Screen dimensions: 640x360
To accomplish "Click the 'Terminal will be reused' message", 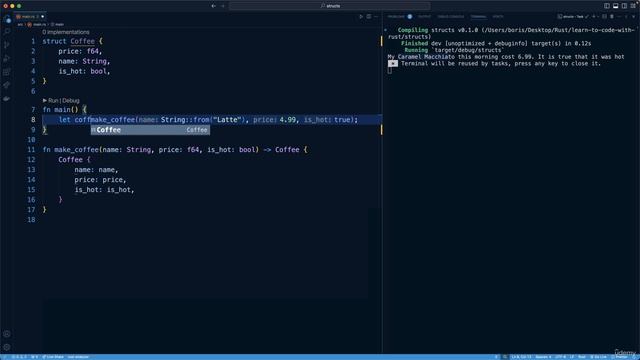I will (501, 64).
